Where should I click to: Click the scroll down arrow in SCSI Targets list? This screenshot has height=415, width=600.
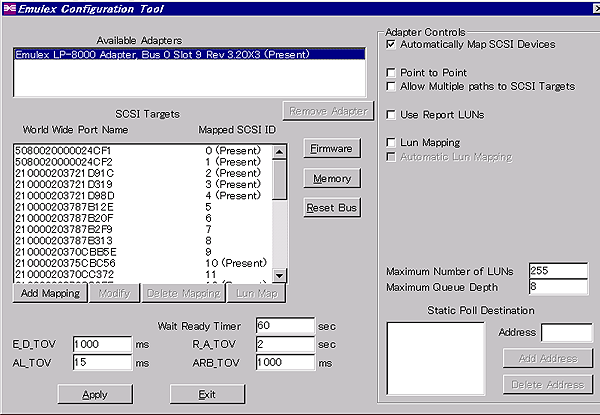pos(279,275)
